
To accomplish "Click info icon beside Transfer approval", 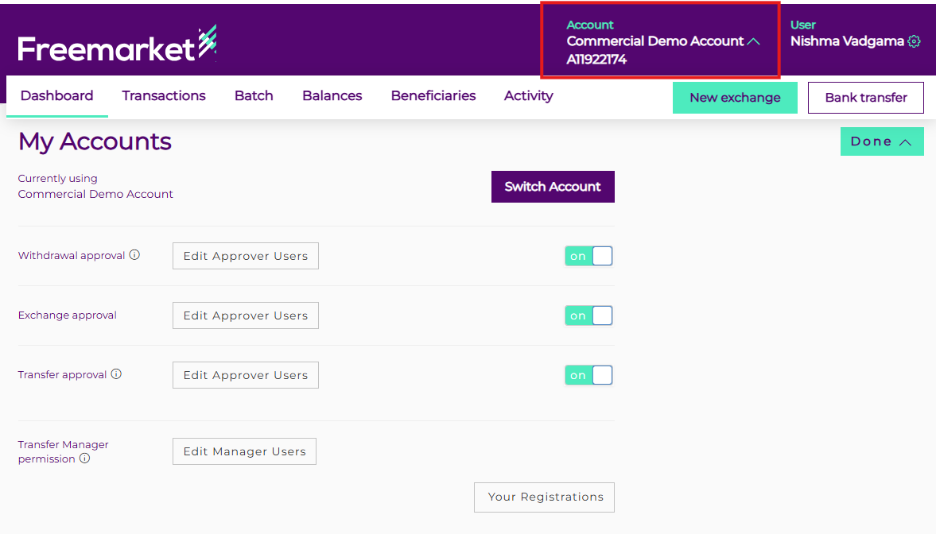I will click(x=116, y=374).
